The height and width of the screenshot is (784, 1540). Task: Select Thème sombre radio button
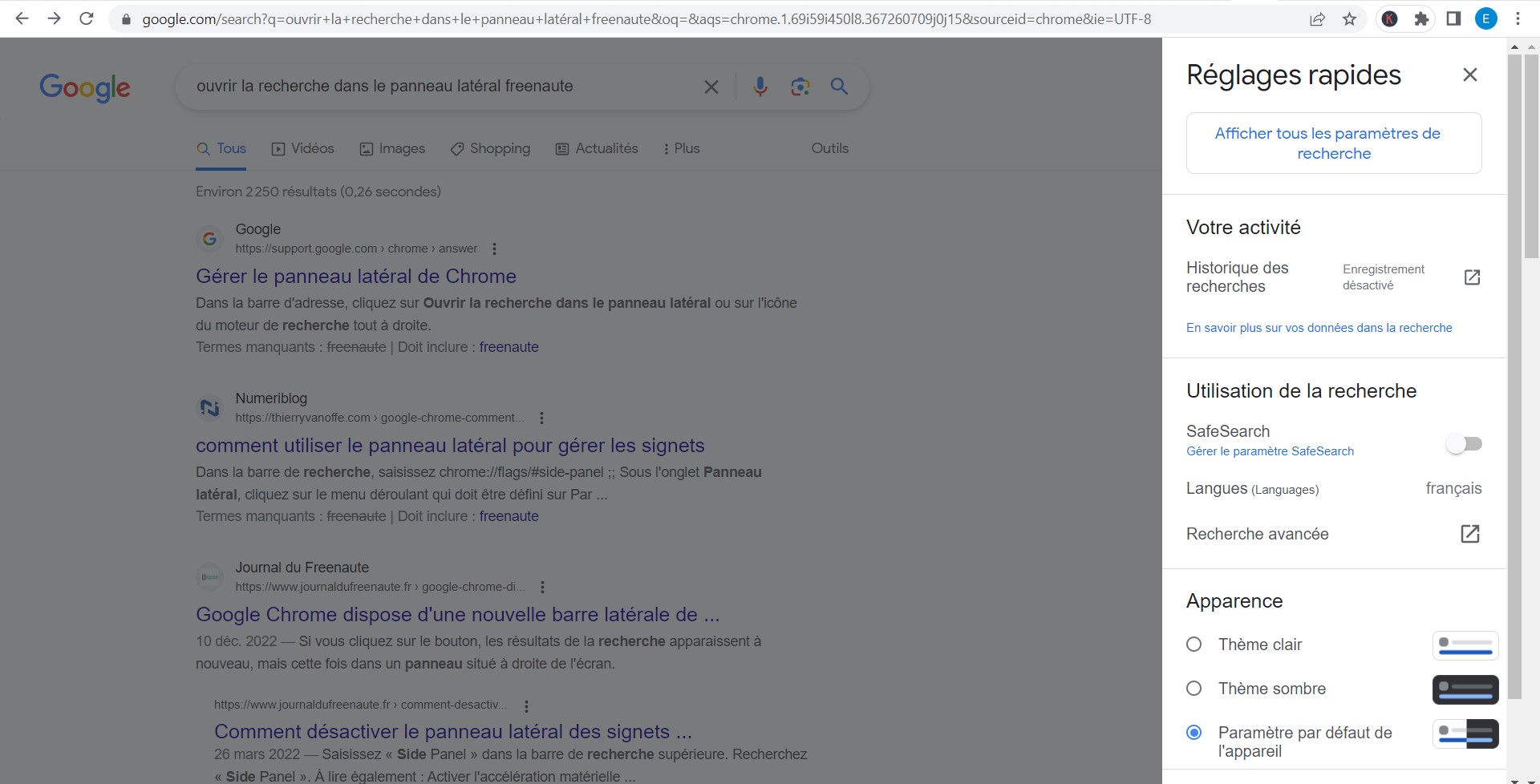pyautogui.click(x=1194, y=689)
